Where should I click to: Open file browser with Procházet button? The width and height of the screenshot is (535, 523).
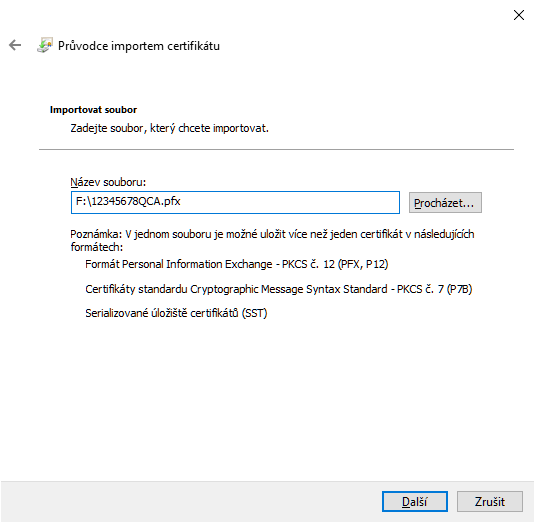[x=445, y=203]
